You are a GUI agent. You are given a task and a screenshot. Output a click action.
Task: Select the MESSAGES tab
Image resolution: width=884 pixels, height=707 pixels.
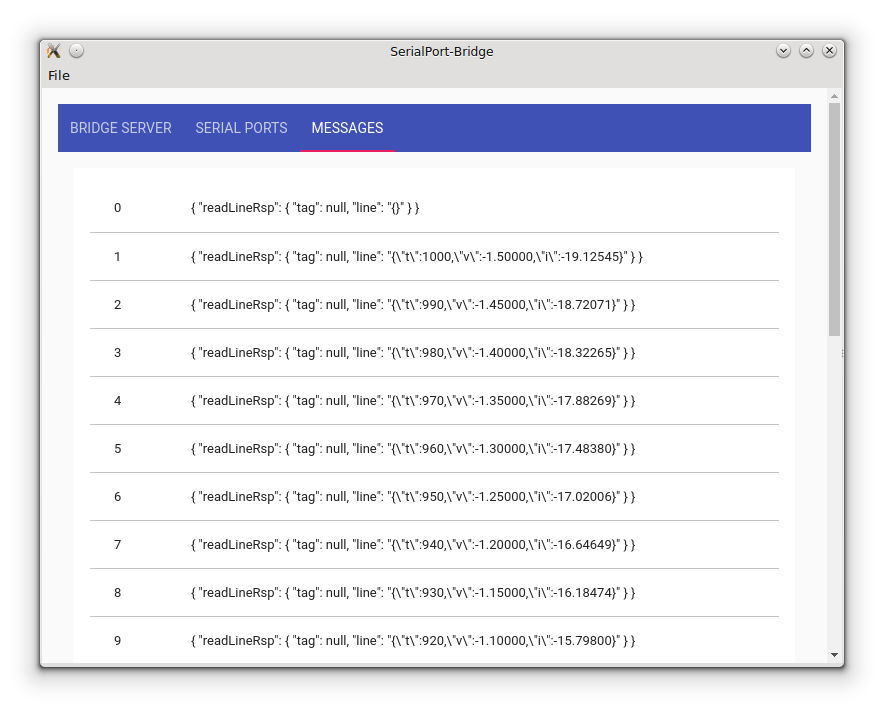(x=347, y=128)
